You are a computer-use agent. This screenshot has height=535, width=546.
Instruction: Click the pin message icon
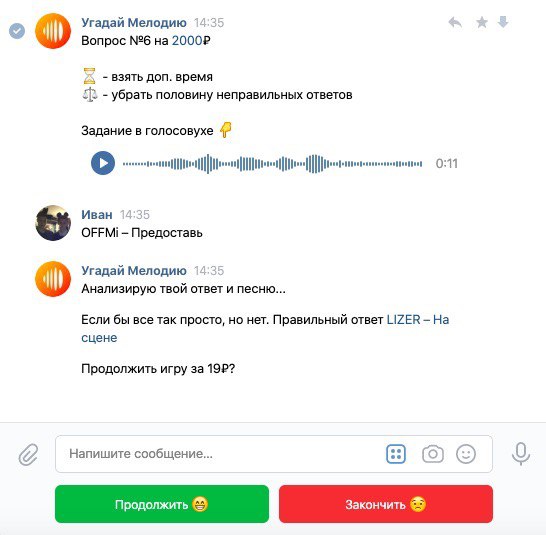503,22
